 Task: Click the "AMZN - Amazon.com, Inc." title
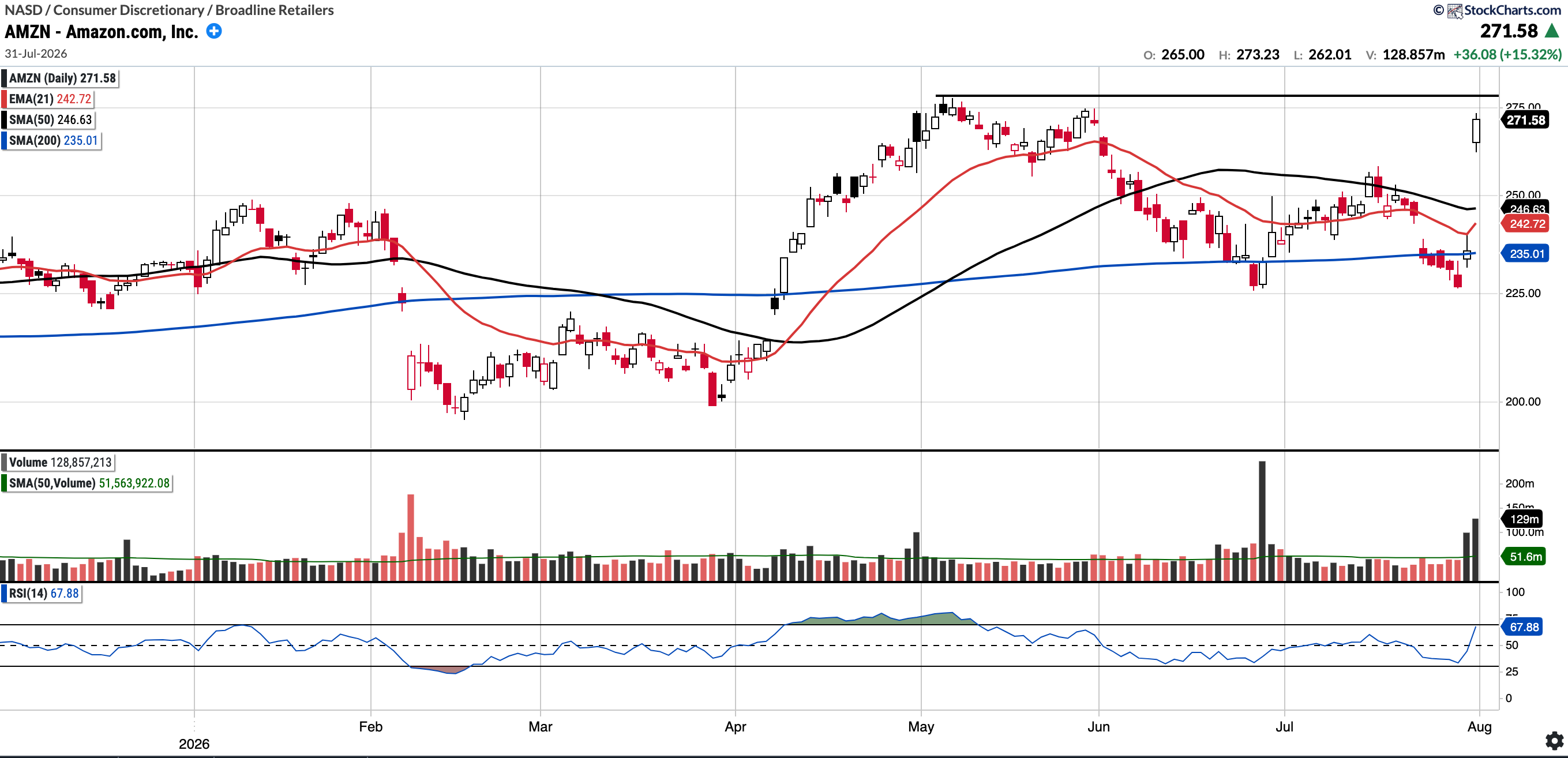click(102, 32)
